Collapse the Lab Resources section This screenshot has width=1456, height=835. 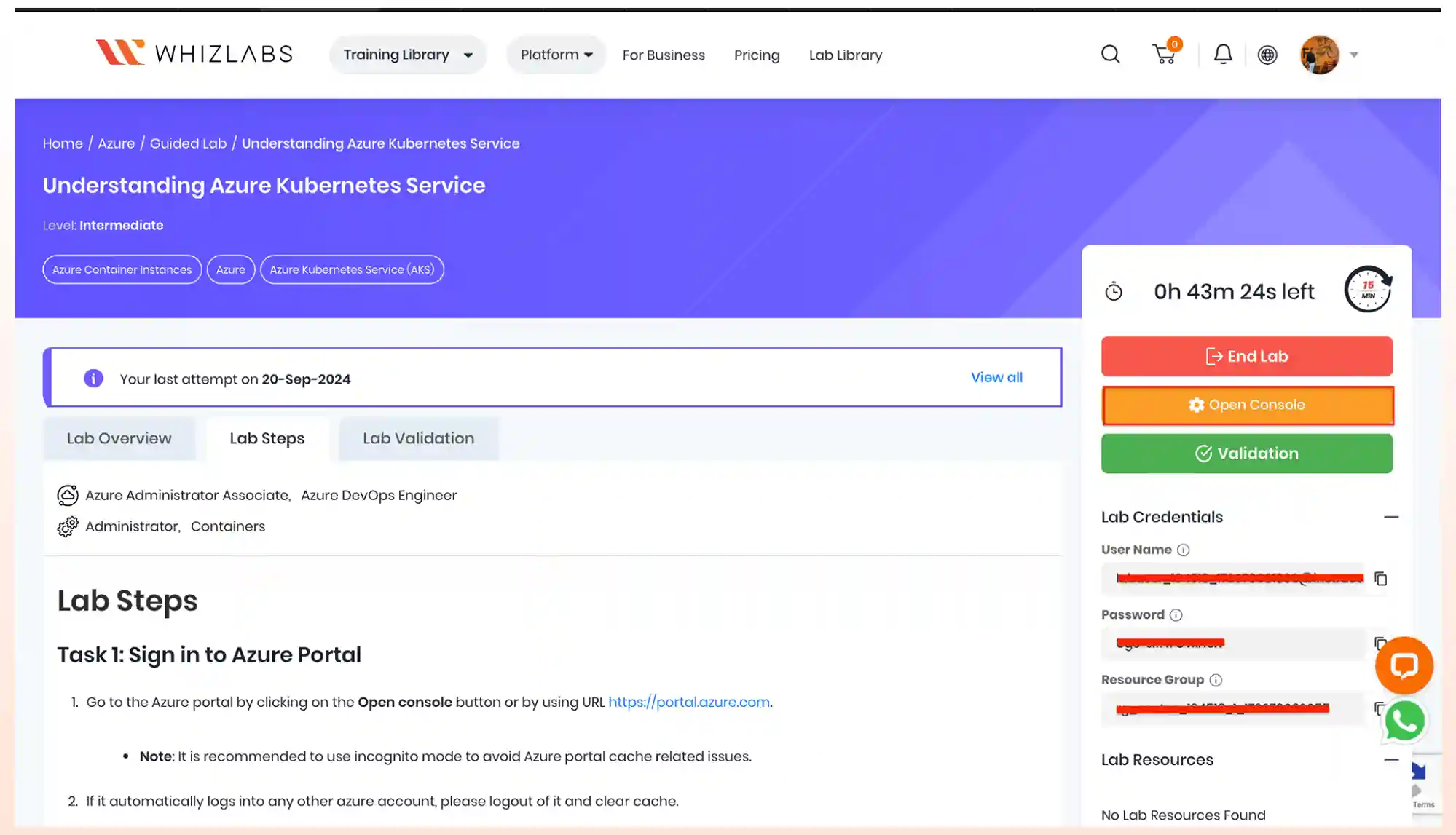[x=1391, y=759]
